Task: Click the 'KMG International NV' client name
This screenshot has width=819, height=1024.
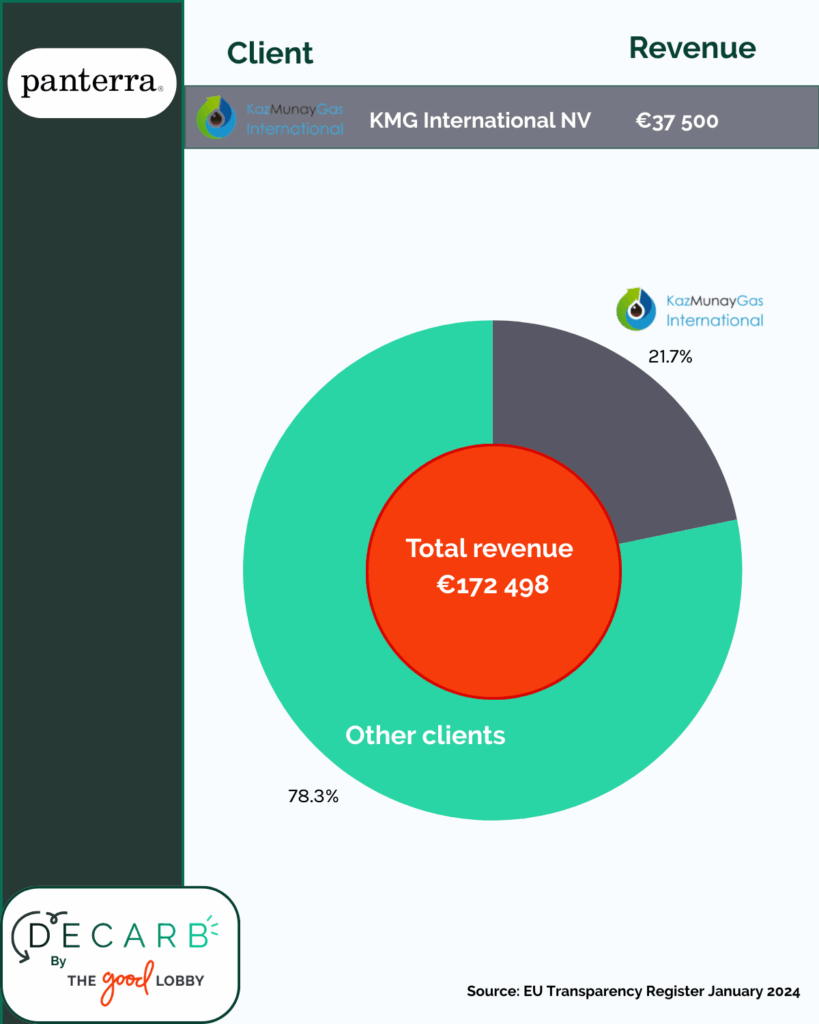Action: click(x=480, y=120)
